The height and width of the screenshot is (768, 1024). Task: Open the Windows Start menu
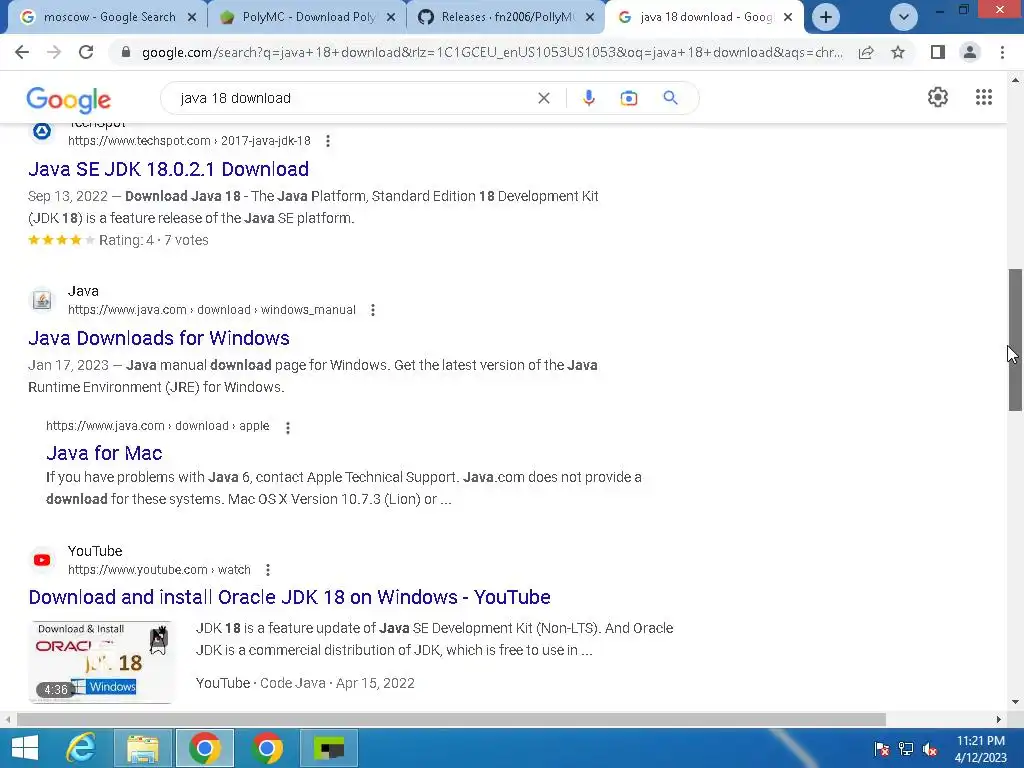25,748
